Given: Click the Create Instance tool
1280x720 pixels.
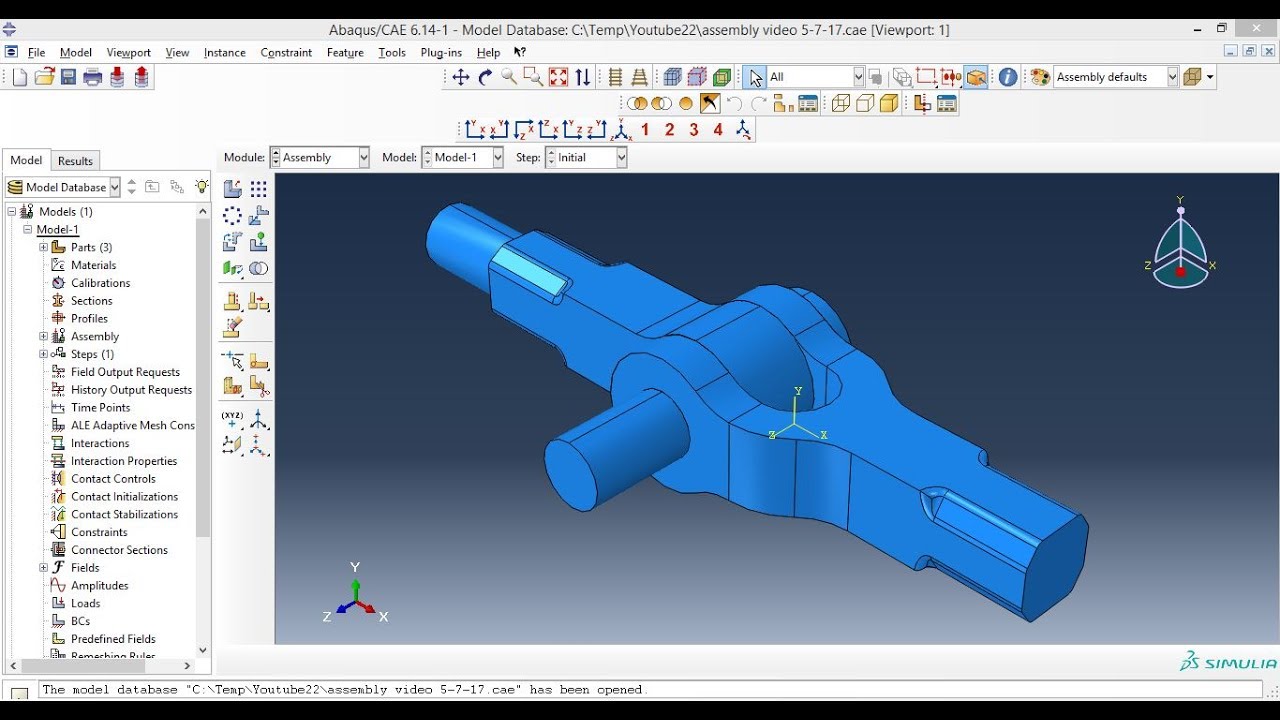Looking at the screenshot, I should 232,189.
